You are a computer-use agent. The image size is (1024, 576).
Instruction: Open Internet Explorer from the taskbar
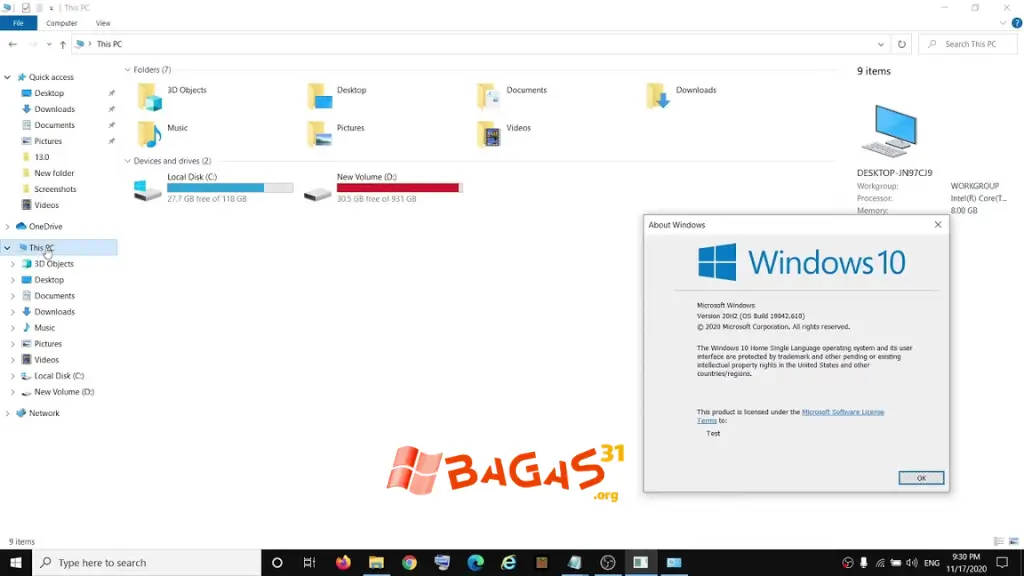[x=509, y=561]
